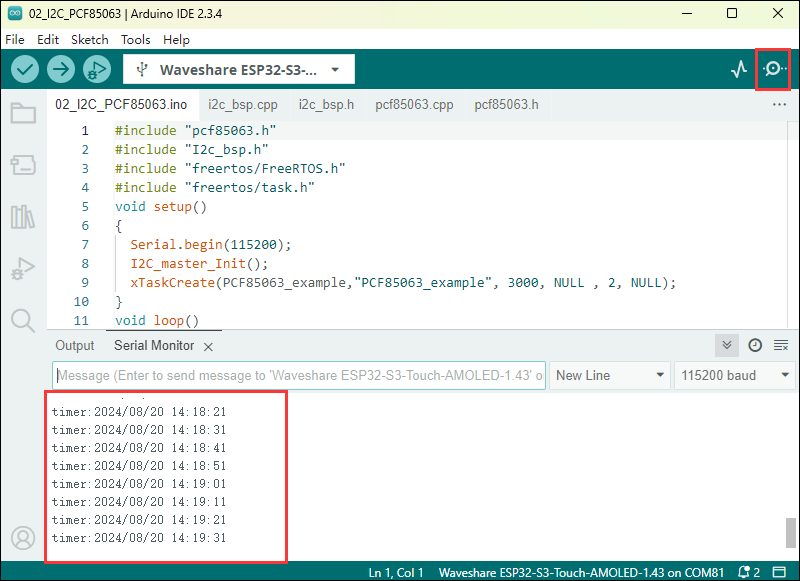Open the Sketchbook folder sidebar icon

(x=22, y=113)
